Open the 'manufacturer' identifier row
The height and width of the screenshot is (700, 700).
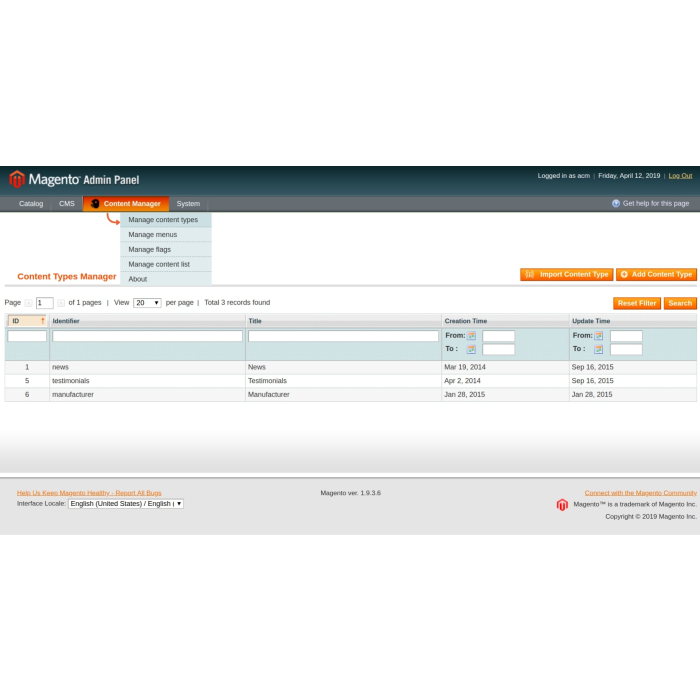tap(147, 395)
